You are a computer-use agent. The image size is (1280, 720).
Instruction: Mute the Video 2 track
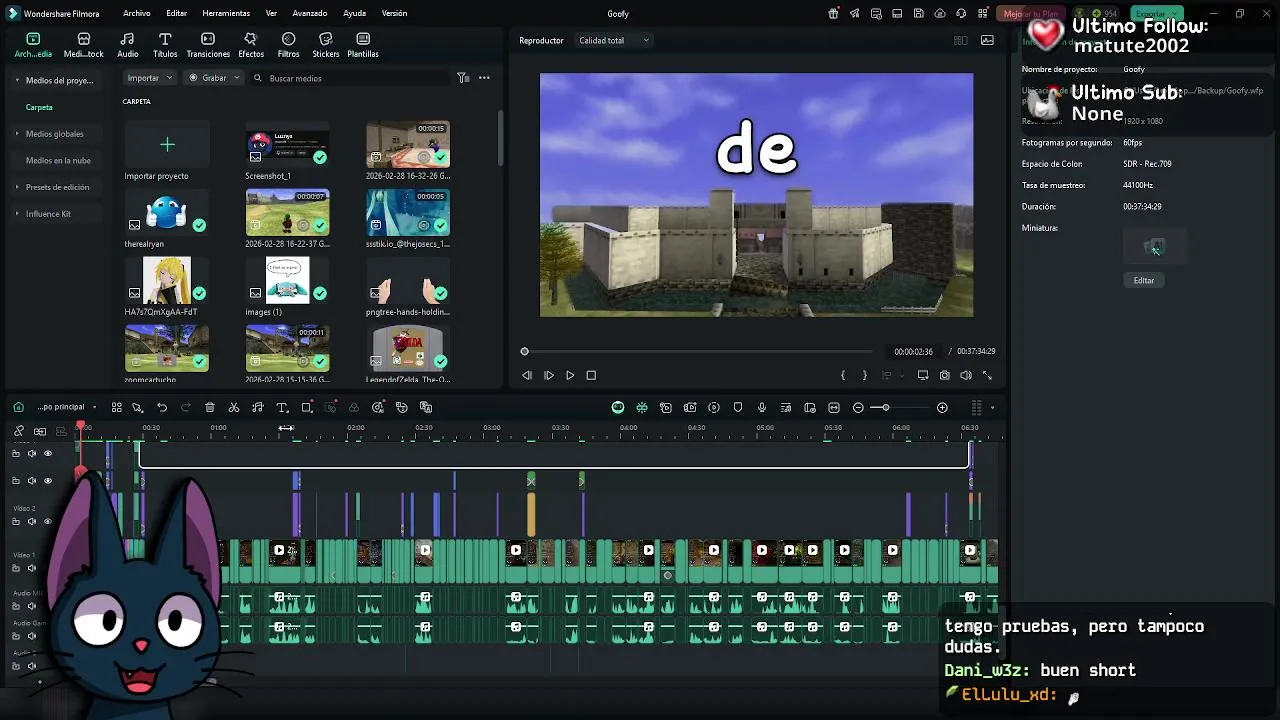[31, 521]
